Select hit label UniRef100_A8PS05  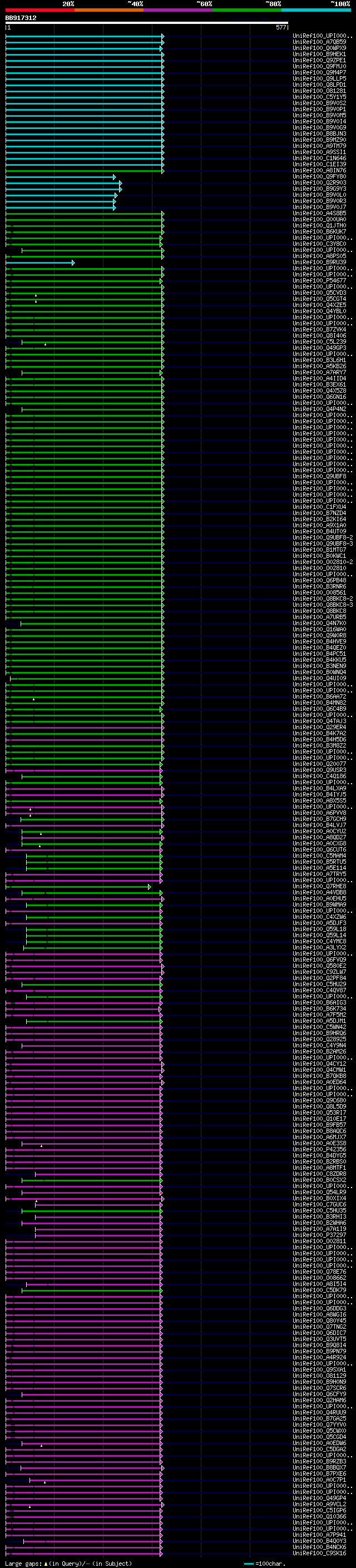pos(319,256)
